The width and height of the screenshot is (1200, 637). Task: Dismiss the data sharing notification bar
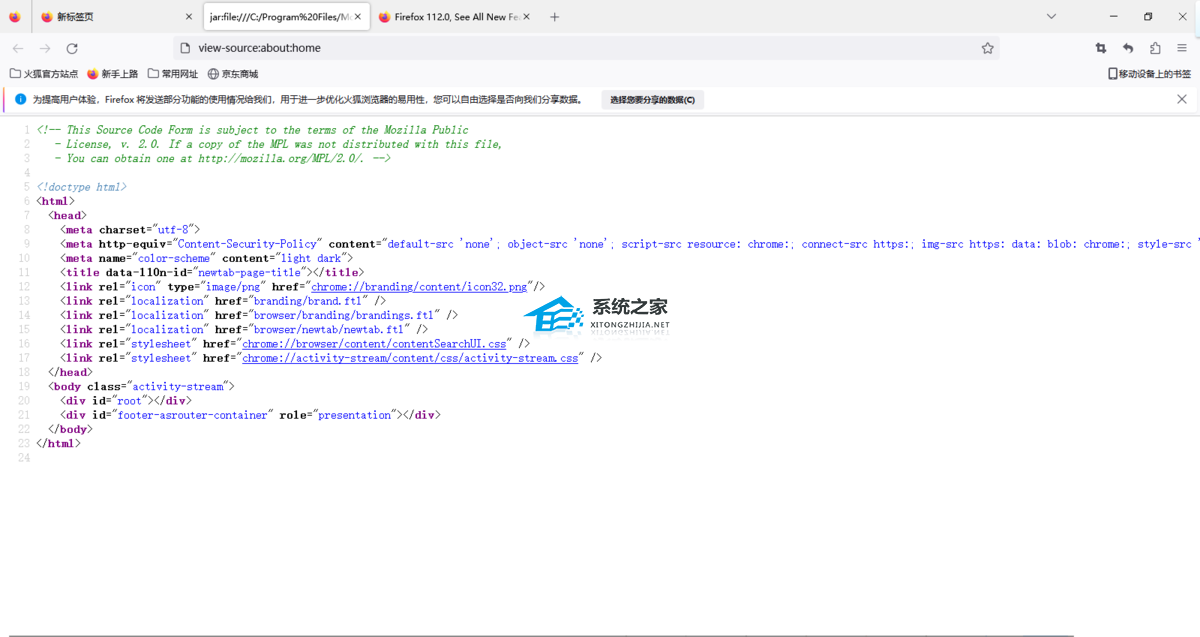click(1182, 99)
